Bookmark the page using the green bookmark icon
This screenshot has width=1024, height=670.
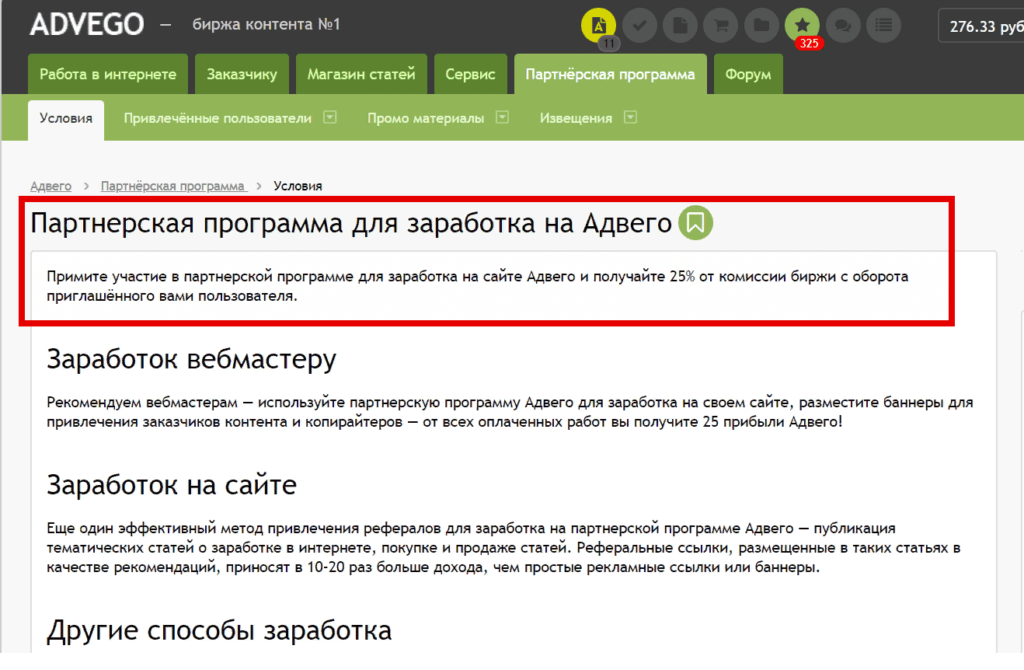(696, 223)
